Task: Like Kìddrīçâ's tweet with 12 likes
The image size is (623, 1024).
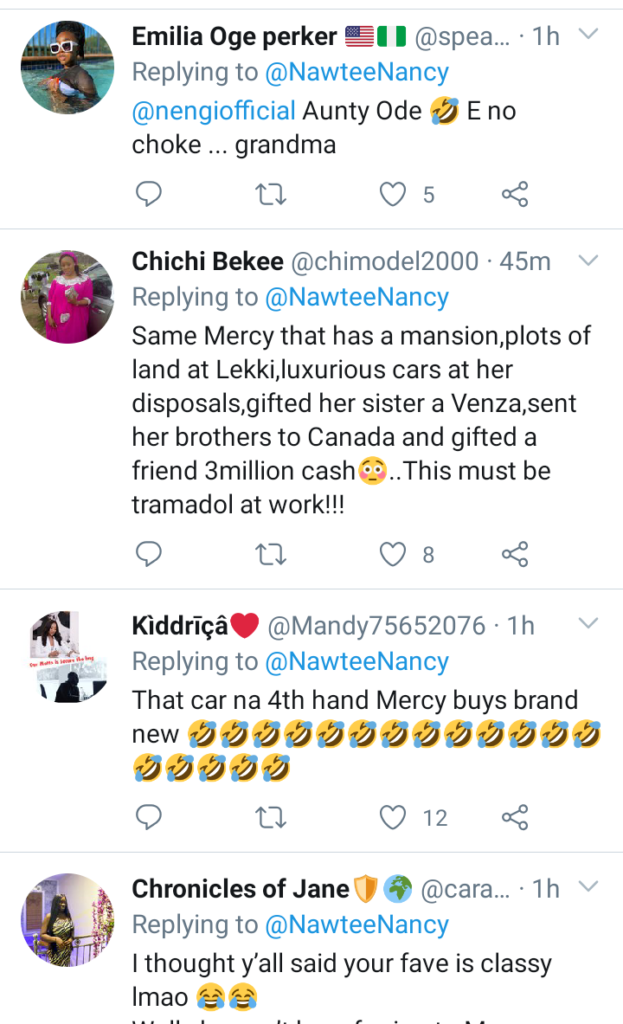Action: pyautogui.click(x=393, y=817)
